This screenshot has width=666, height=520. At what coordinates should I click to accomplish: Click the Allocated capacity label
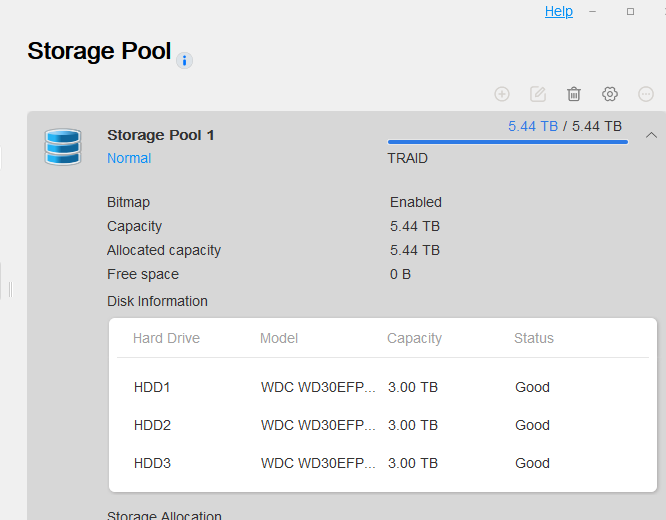pyautogui.click(x=164, y=250)
